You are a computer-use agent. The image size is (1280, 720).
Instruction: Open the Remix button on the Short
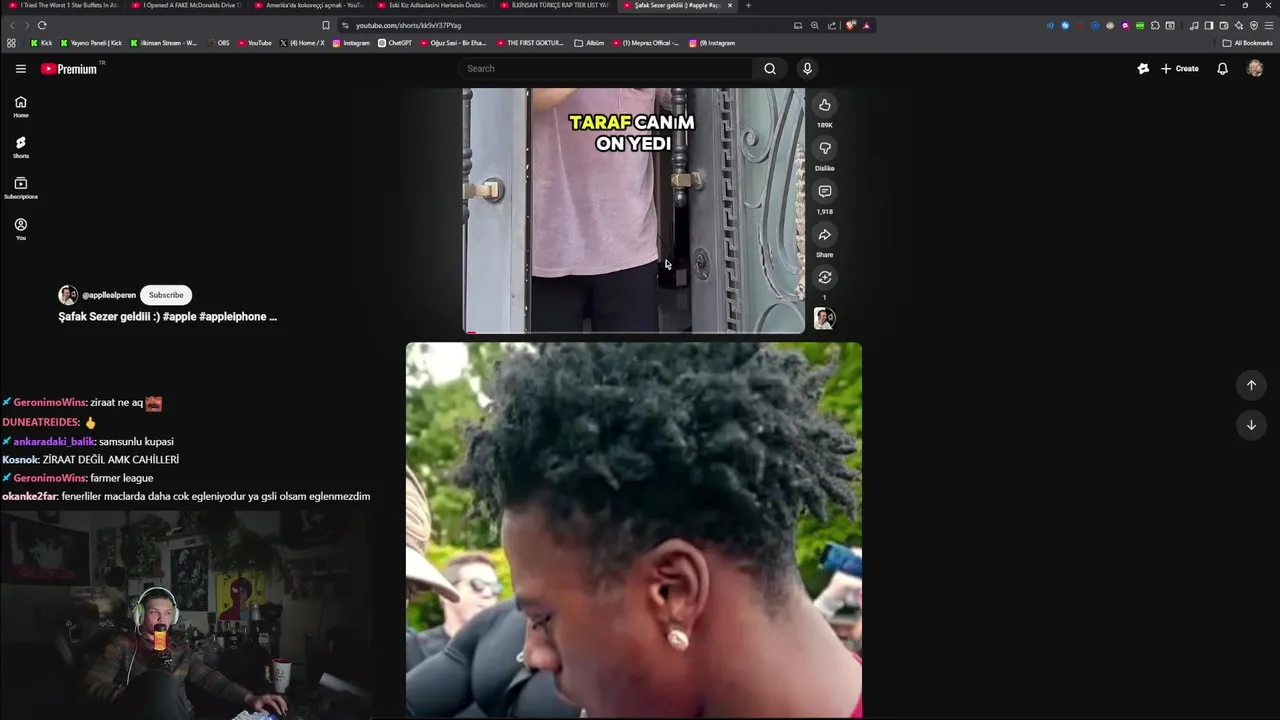pyautogui.click(x=825, y=278)
